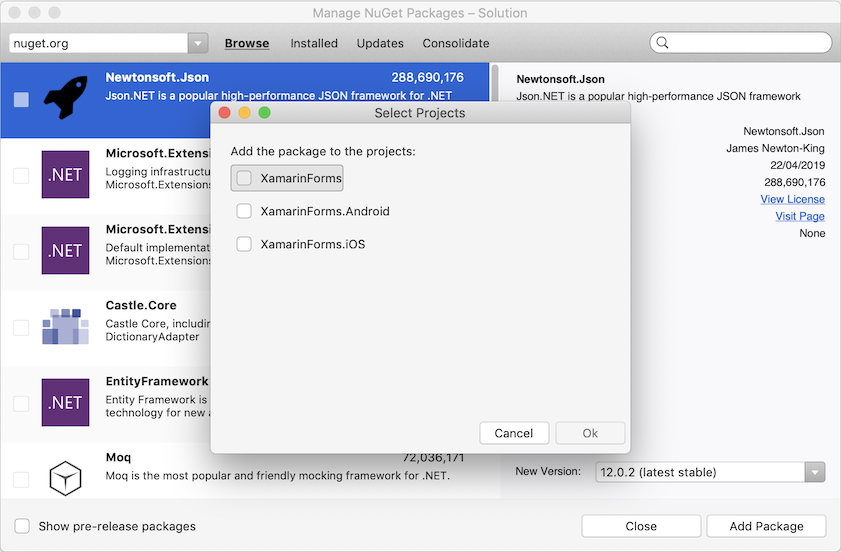Click the author name James Newton-King

point(775,148)
